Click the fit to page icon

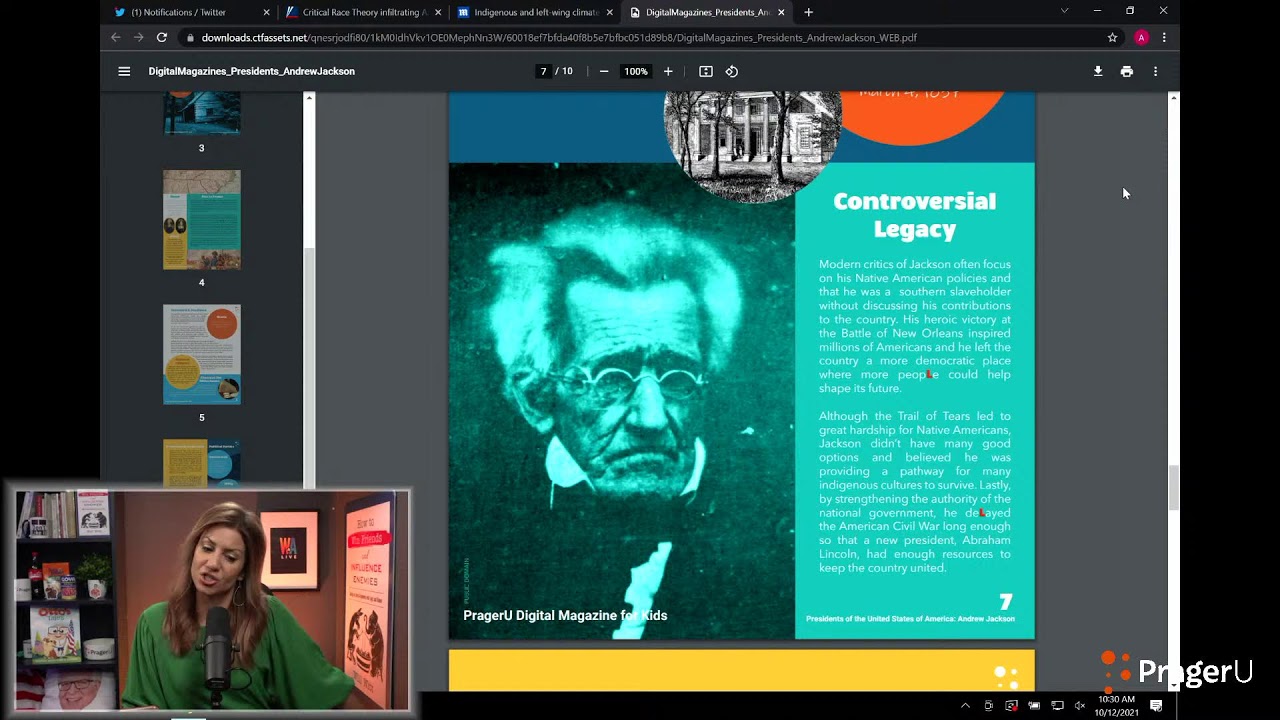[x=706, y=71]
